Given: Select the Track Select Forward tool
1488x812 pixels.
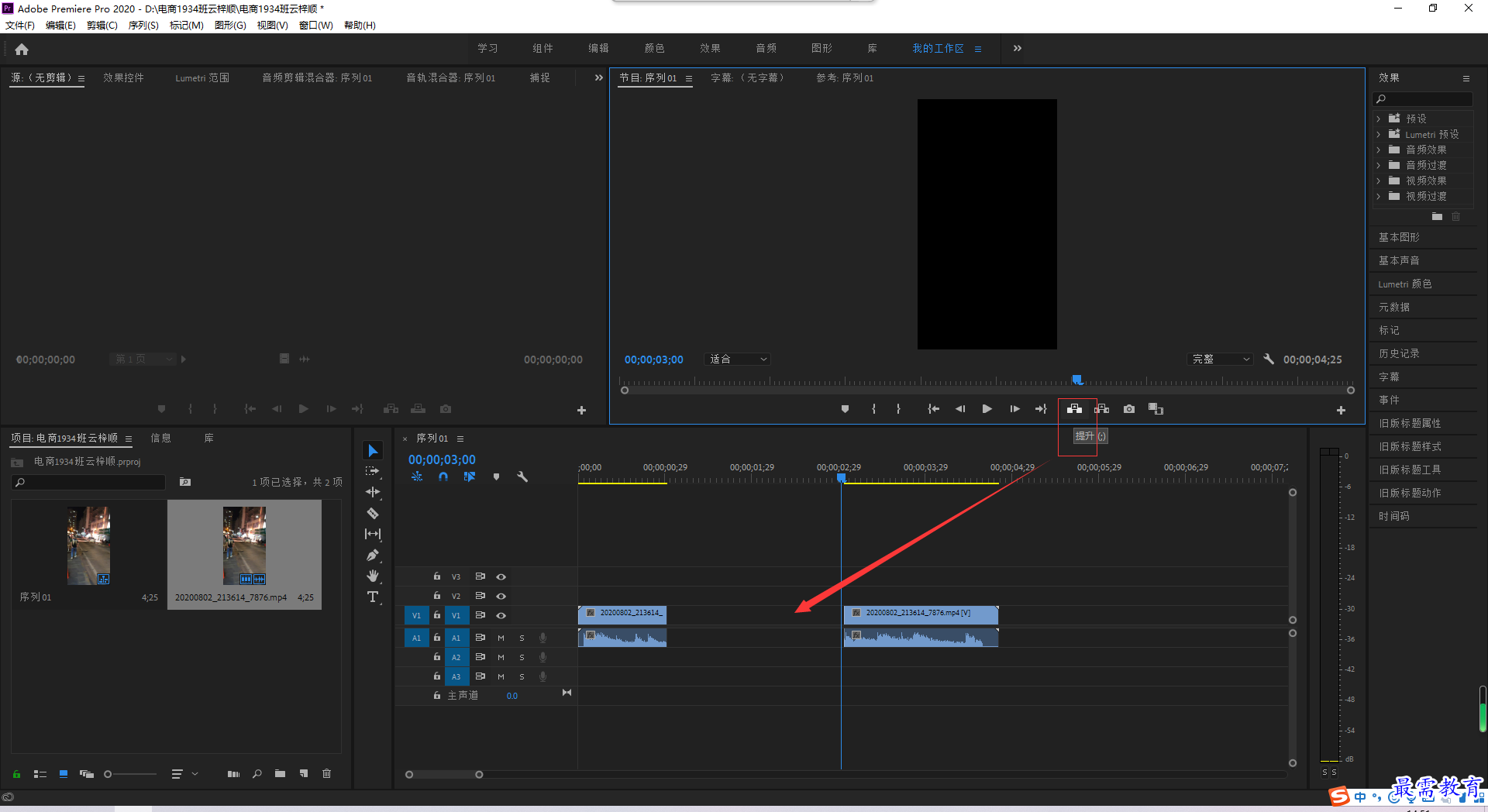Looking at the screenshot, I should tap(373, 471).
